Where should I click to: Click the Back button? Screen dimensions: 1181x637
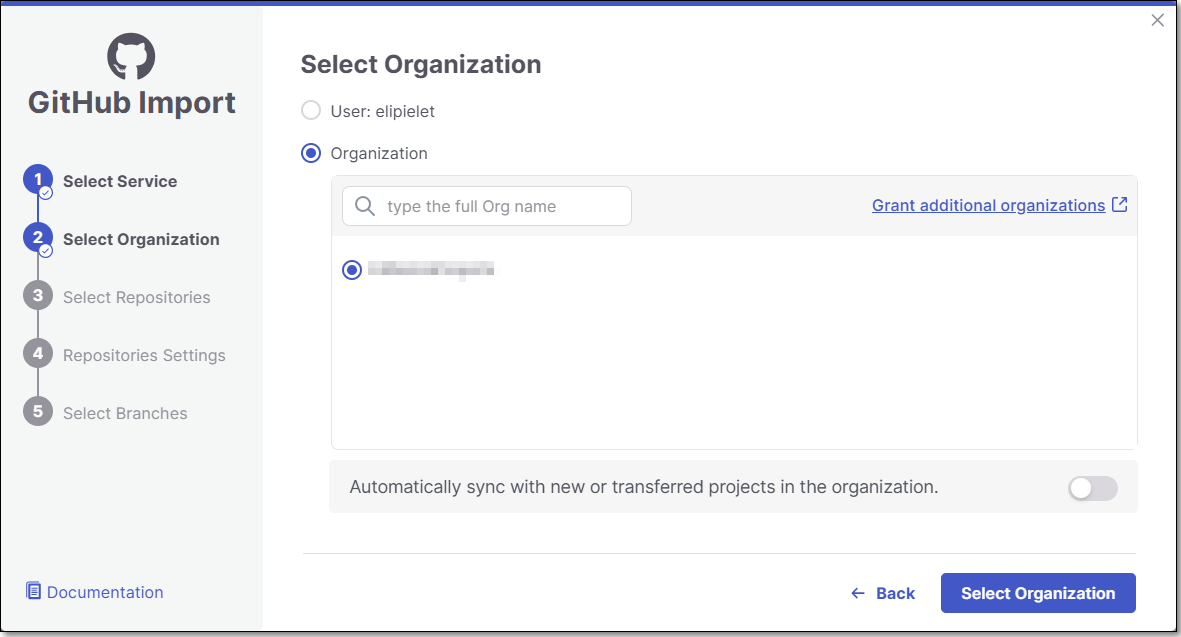tap(883, 593)
